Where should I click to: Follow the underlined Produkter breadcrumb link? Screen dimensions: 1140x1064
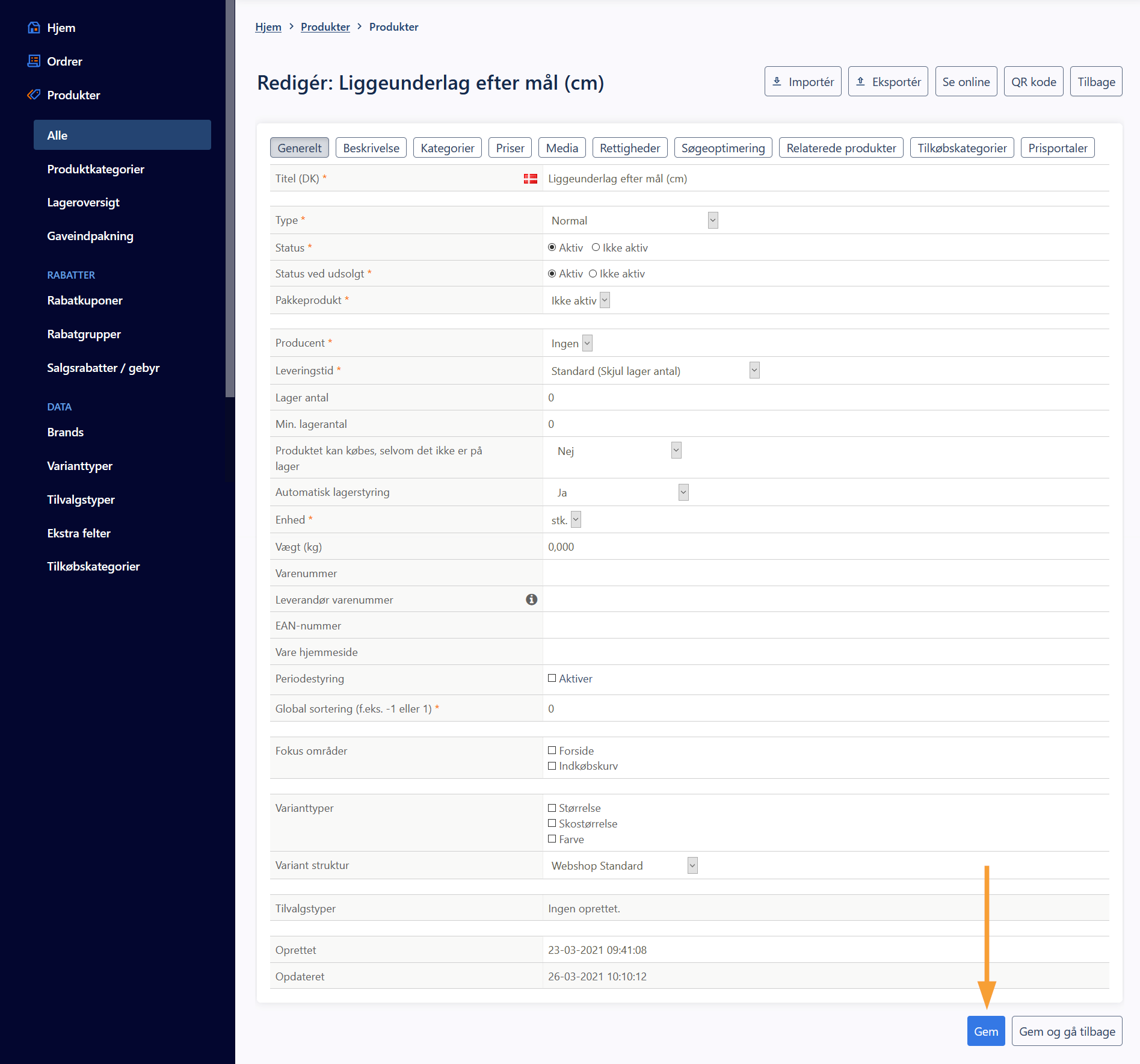click(325, 27)
